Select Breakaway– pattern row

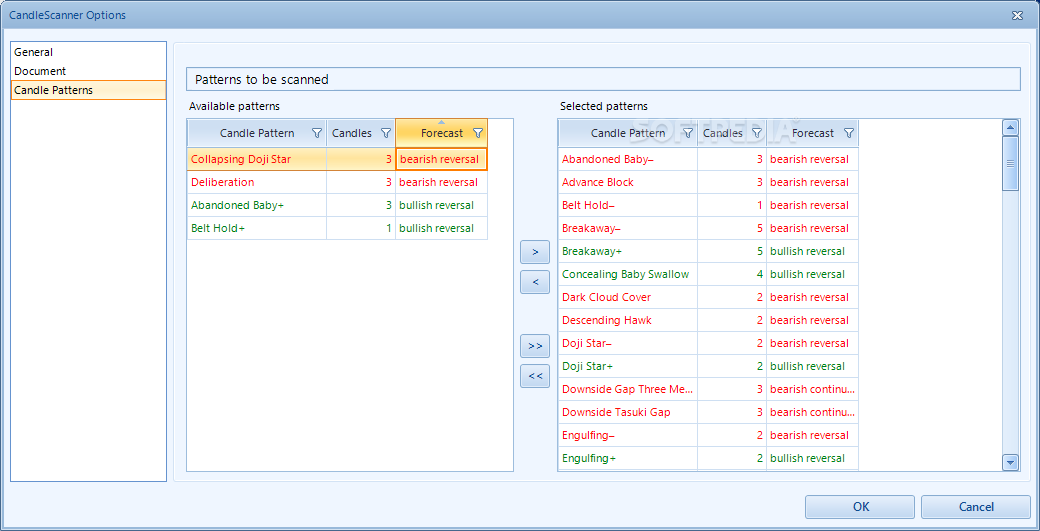(708, 228)
